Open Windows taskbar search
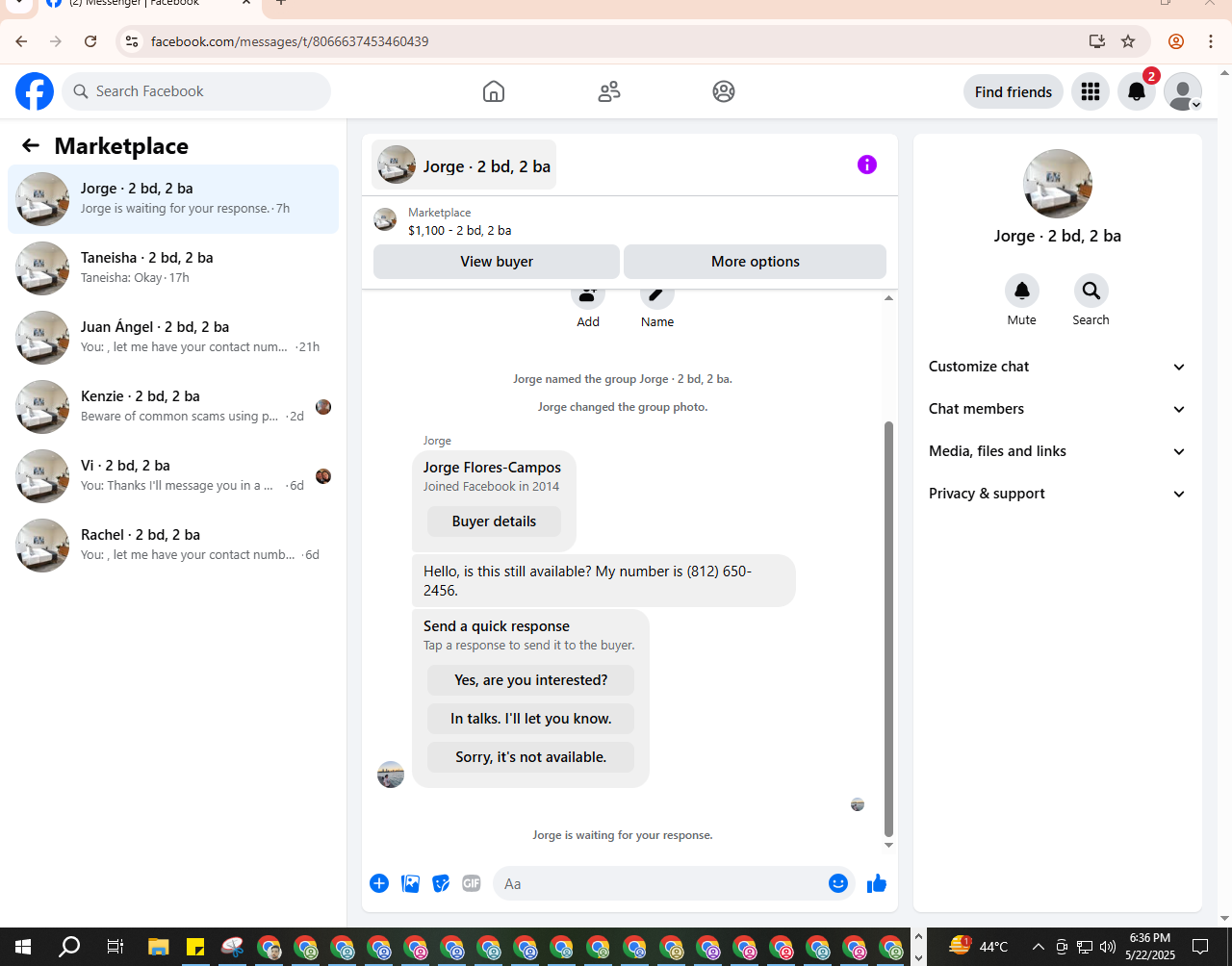This screenshot has height=966, width=1232. 69,947
